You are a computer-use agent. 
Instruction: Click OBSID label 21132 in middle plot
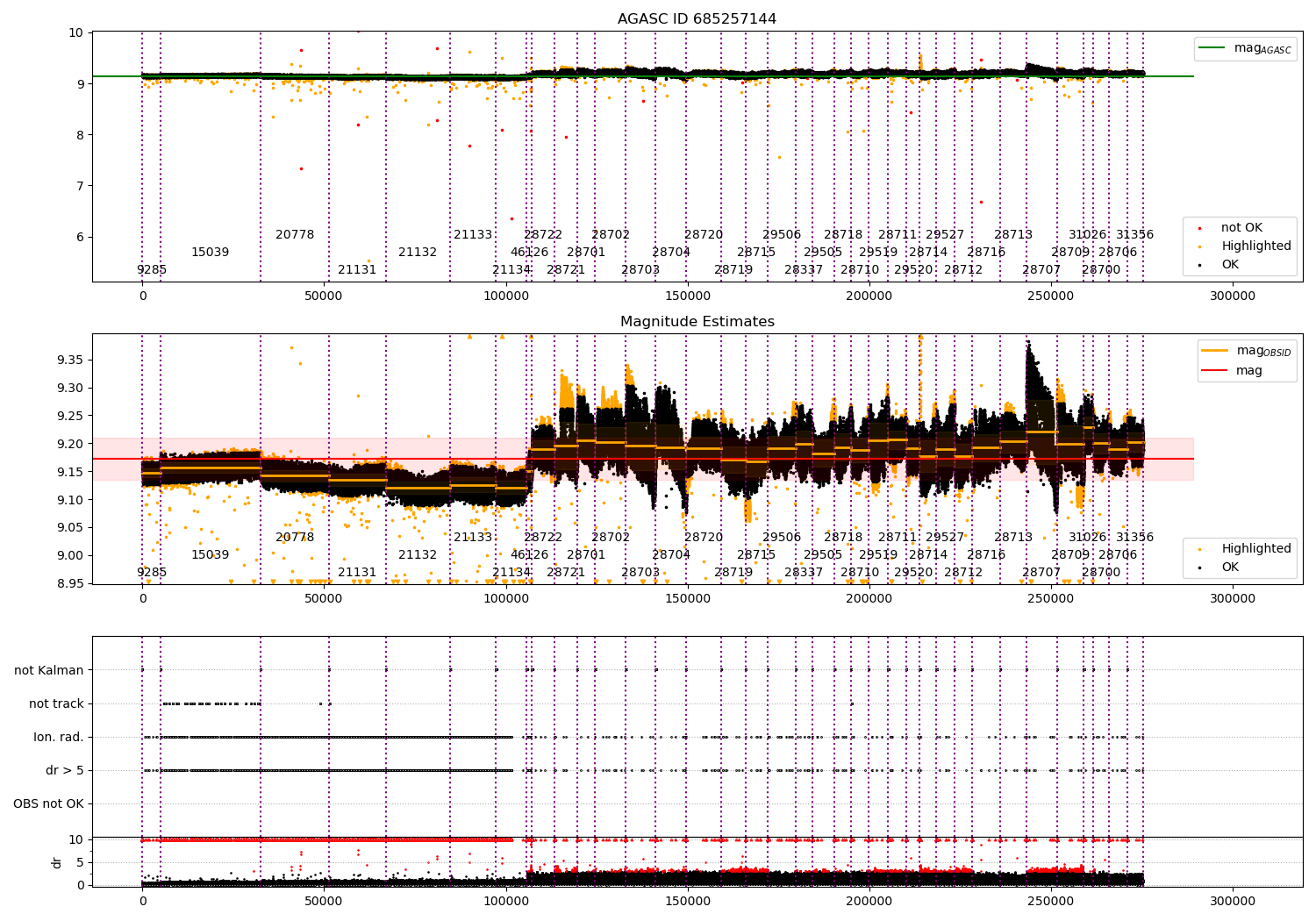click(x=418, y=555)
